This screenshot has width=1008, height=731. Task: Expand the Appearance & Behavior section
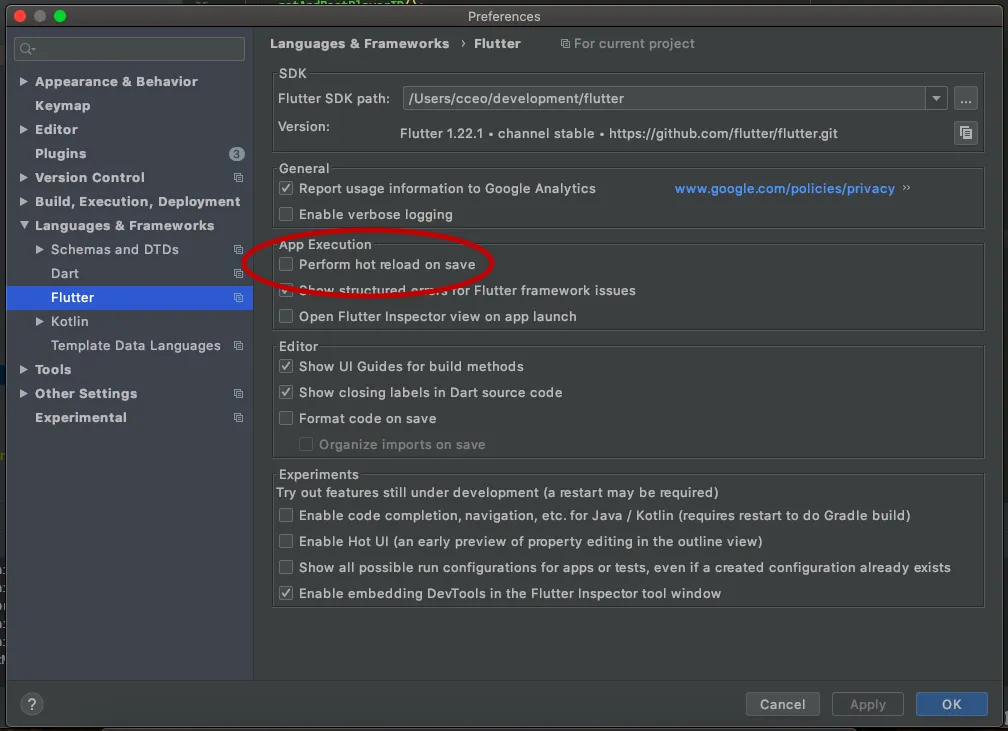(23, 82)
